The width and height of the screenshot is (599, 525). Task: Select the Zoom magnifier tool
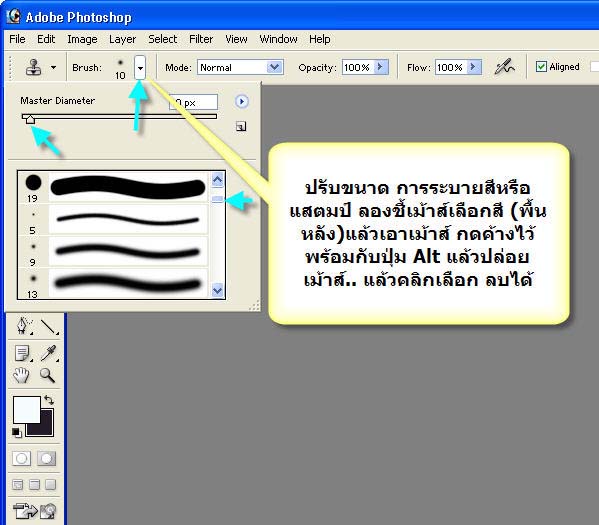pyautogui.click(x=47, y=375)
